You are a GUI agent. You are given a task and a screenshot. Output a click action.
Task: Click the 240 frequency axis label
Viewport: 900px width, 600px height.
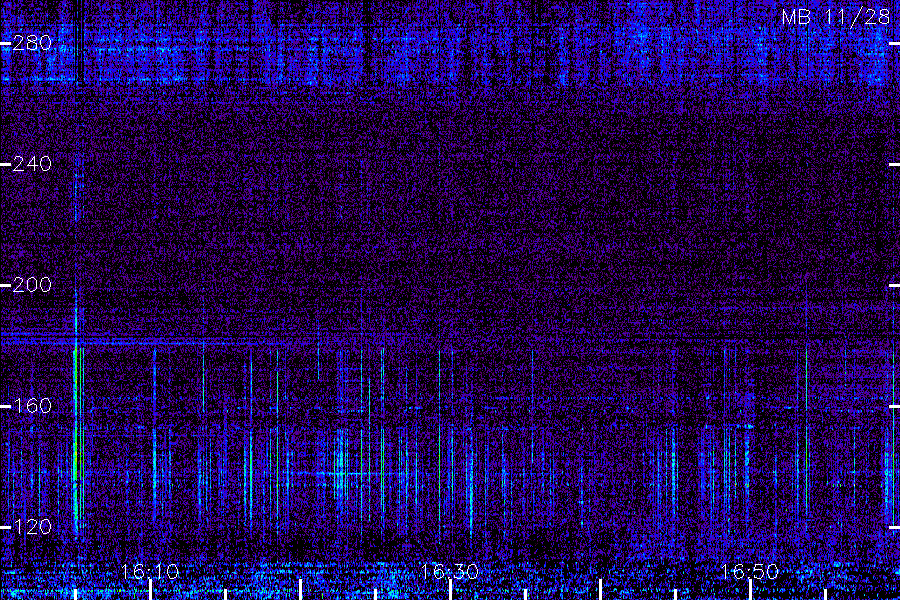tap(32, 164)
